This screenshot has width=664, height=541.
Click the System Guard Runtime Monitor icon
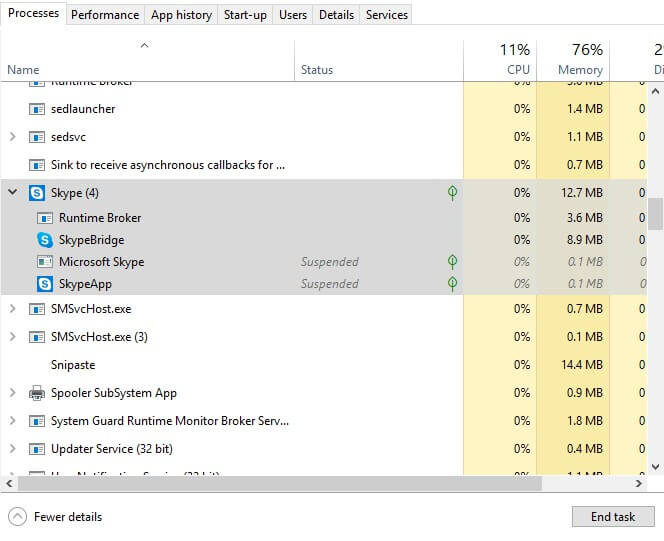[37, 421]
